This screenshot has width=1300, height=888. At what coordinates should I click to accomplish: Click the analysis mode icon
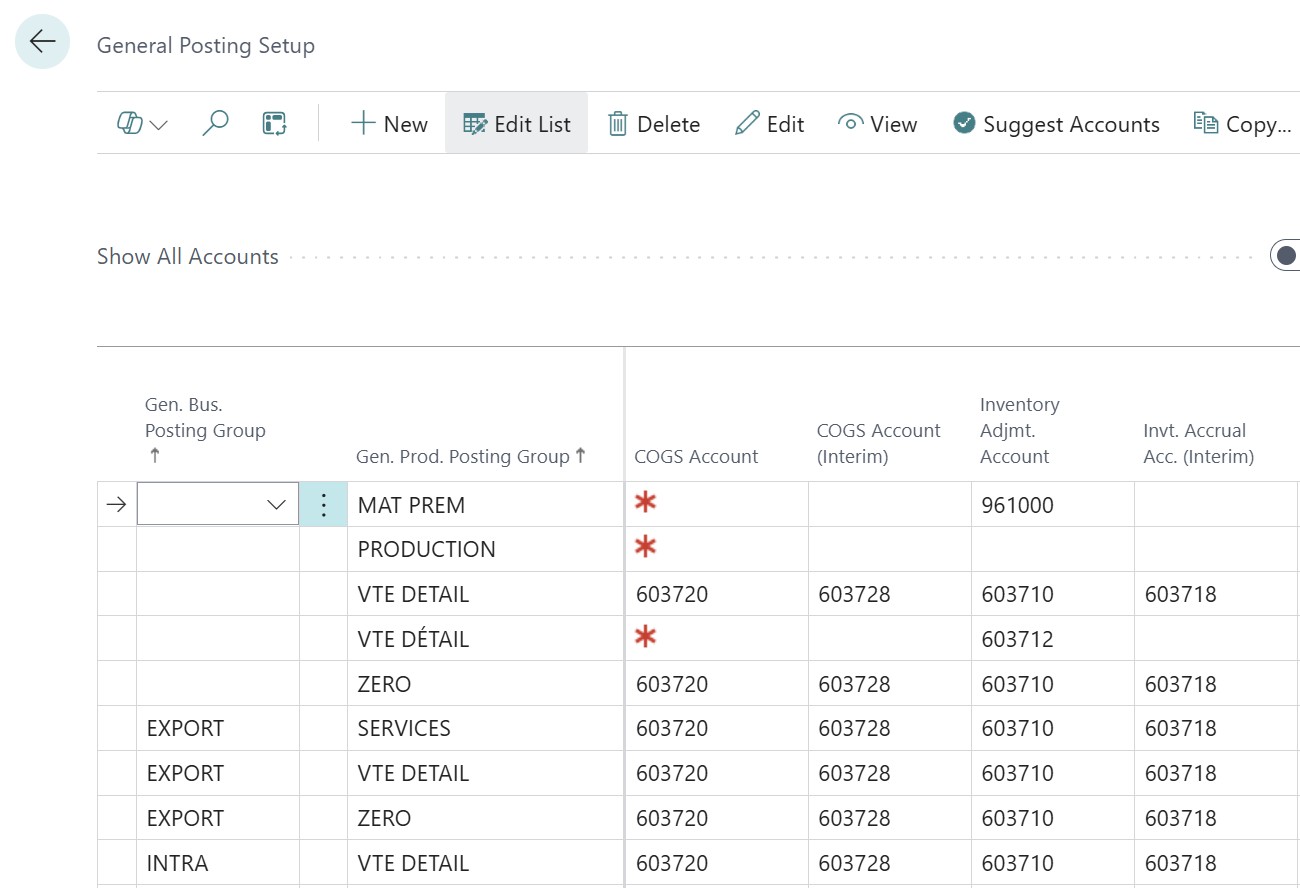coord(274,124)
